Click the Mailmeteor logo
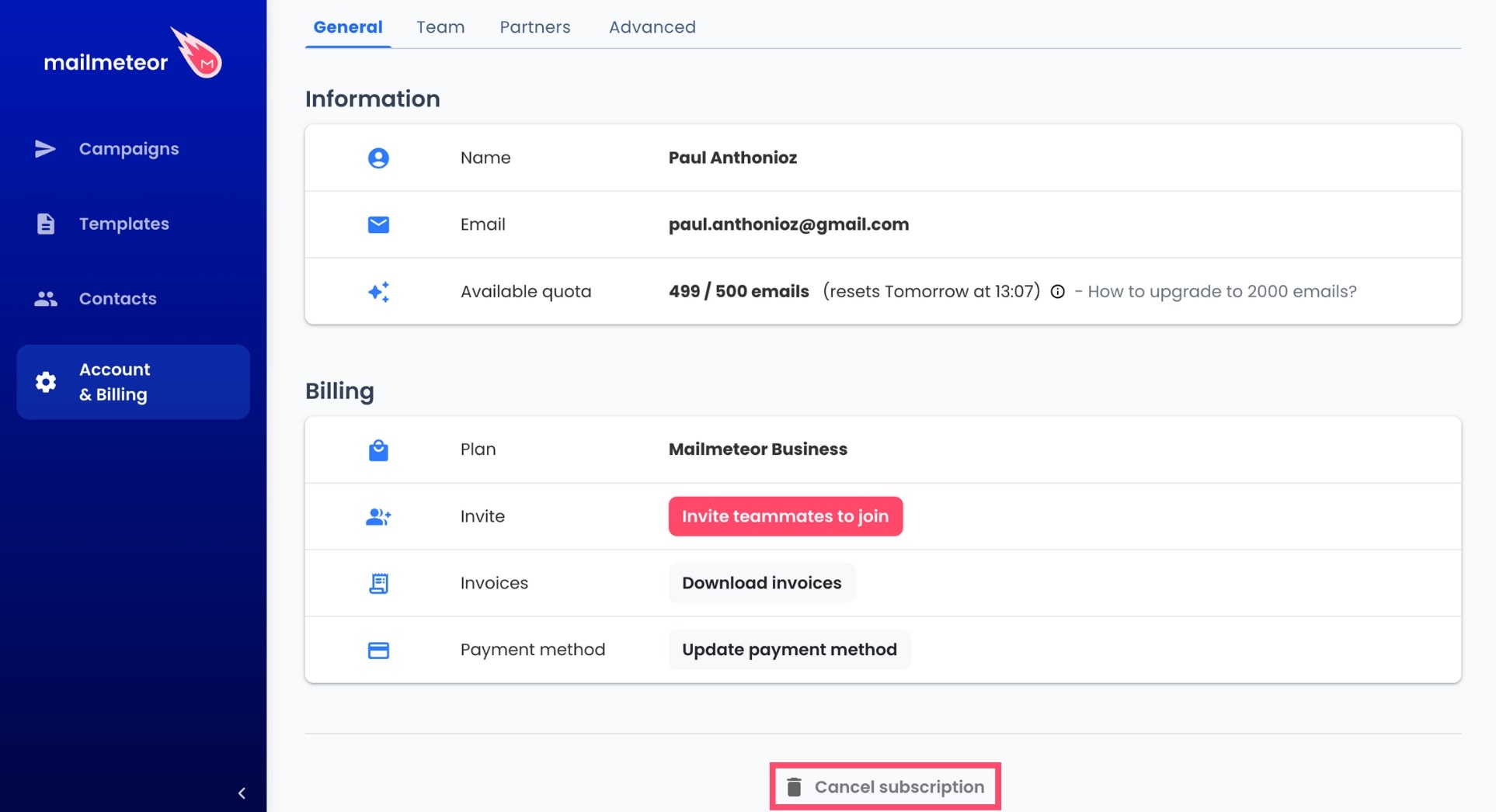The height and width of the screenshot is (812, 1496). [133, 54]
